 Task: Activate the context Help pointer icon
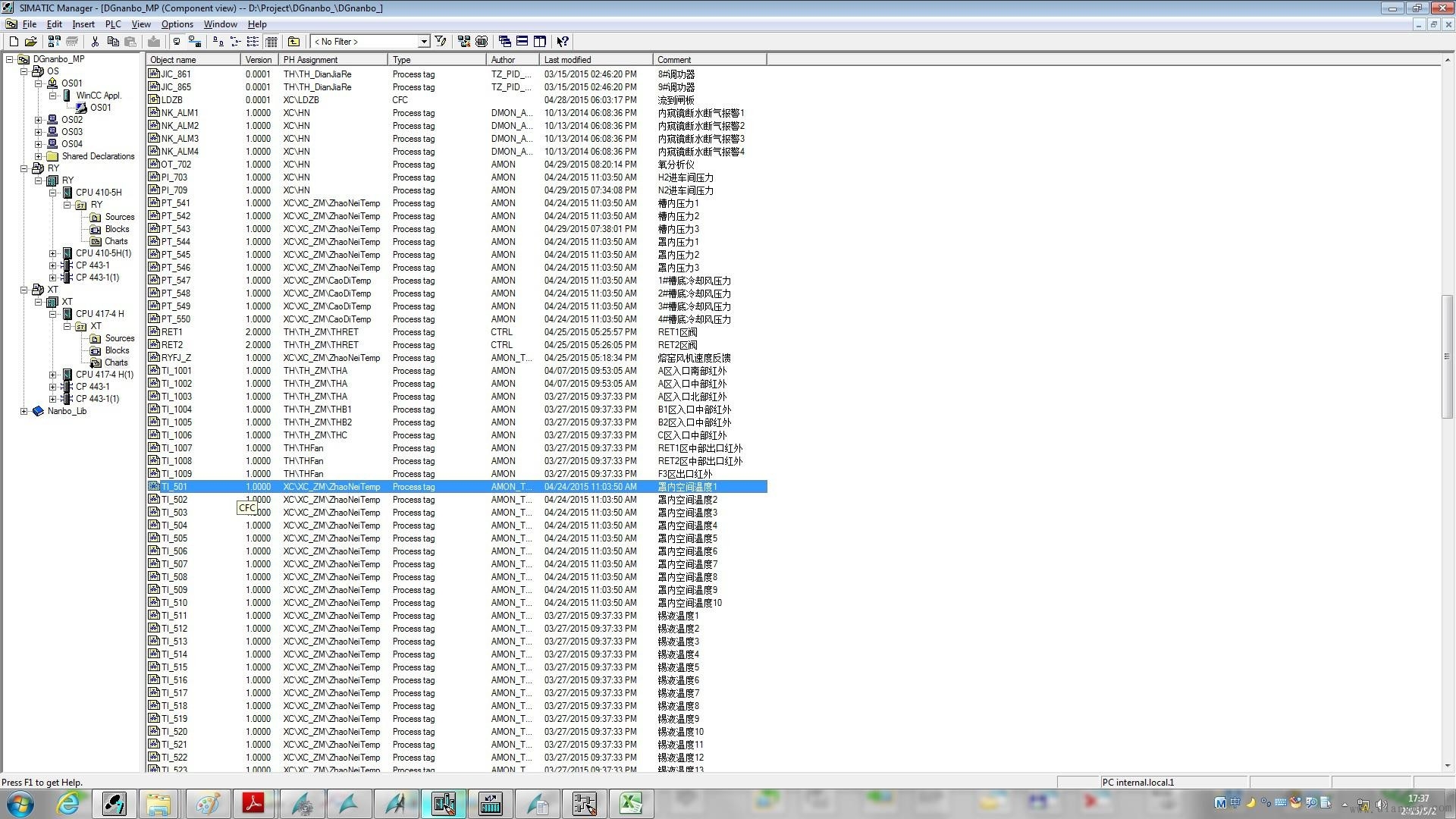pyautogui.click(x=563, y=42)
